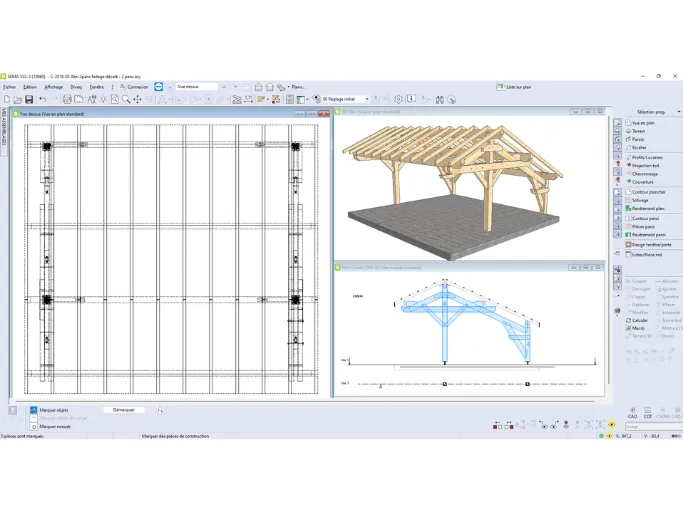
Task: Open the Affichage menu
Action: [54, 87]
